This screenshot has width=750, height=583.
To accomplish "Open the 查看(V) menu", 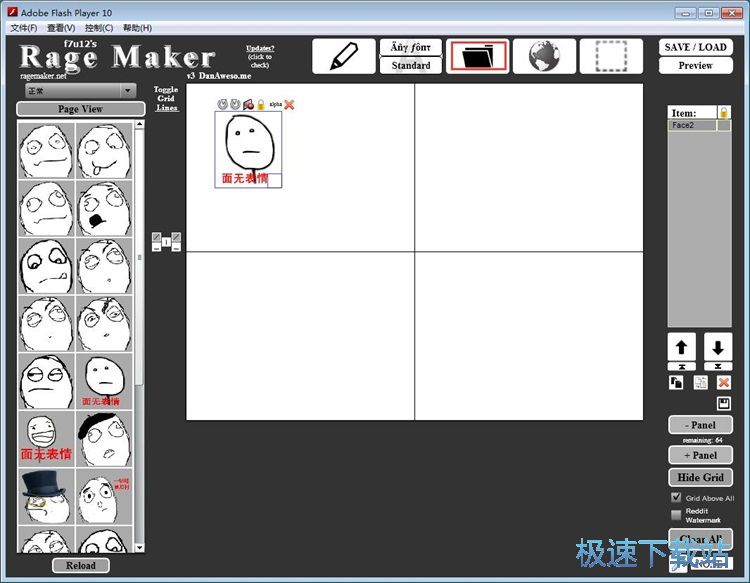I will click(61, 28).
